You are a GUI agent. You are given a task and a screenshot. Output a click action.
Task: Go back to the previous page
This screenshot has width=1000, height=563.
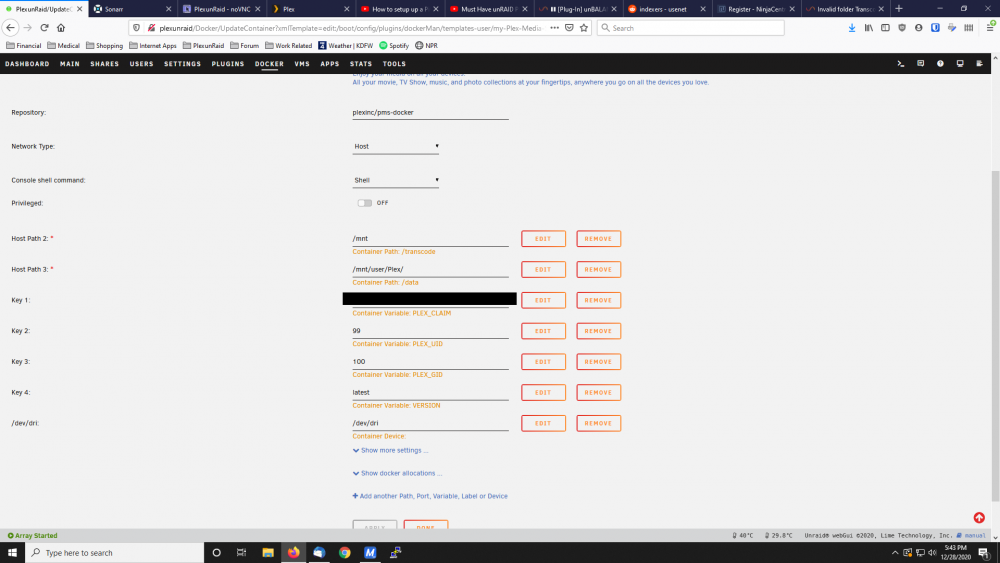pyautogui.click(x=10, y=28)
